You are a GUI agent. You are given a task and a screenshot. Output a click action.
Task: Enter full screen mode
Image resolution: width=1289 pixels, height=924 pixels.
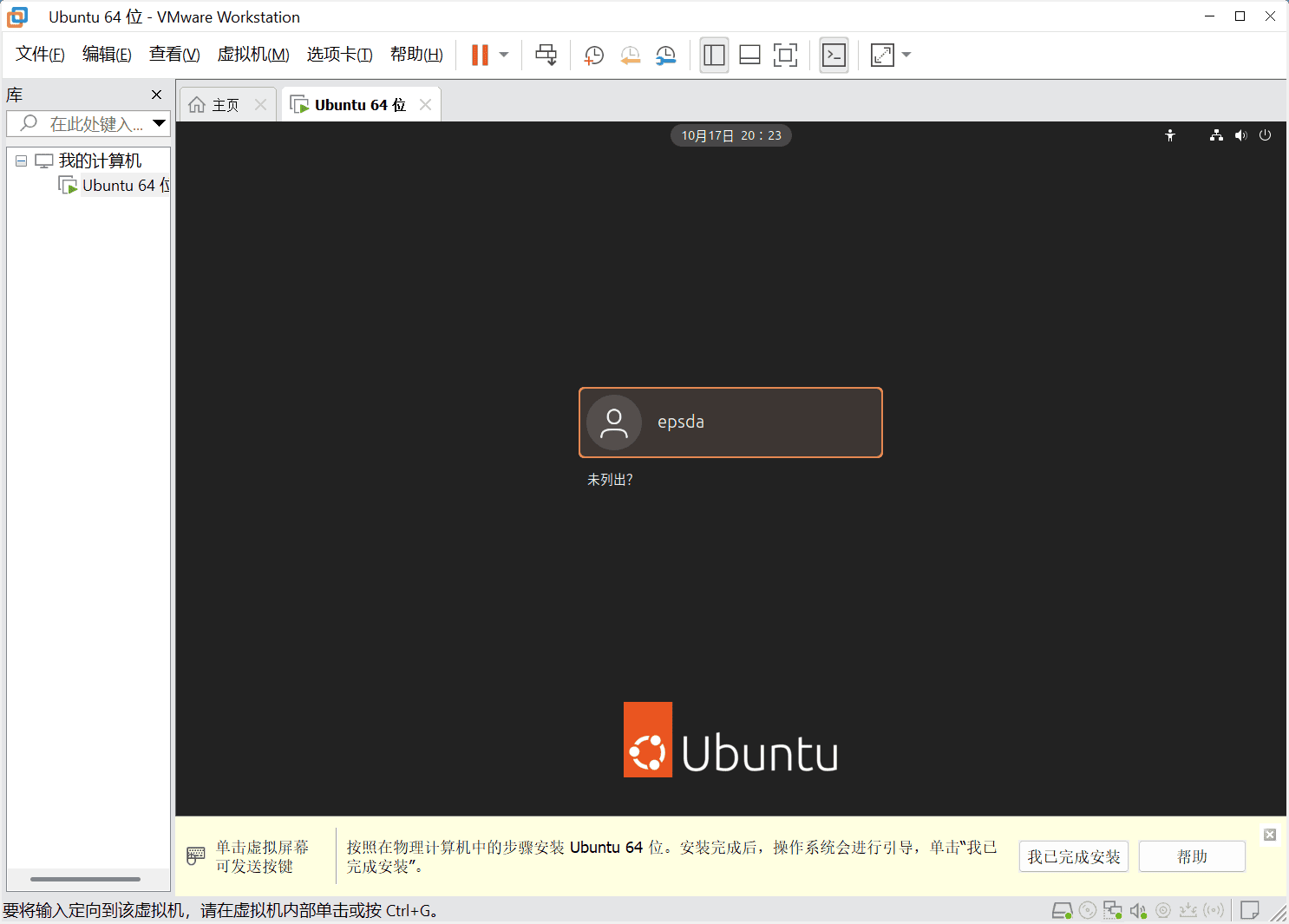pos(785,56)
